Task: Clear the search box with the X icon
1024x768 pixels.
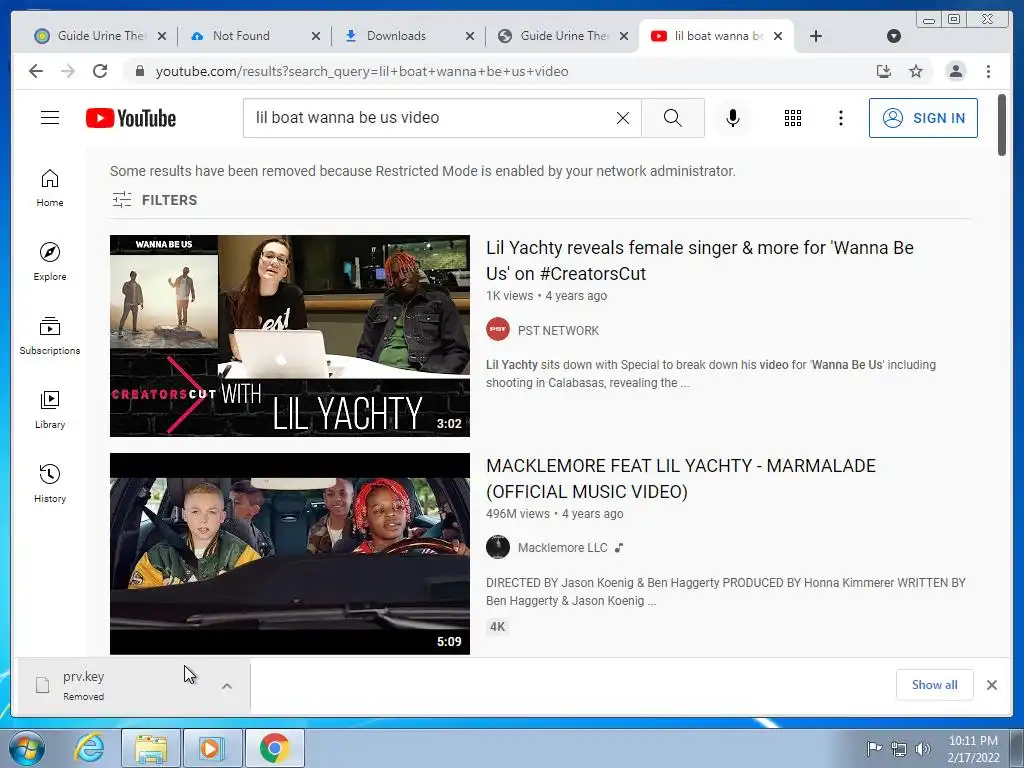Action: tap(623, 118)
